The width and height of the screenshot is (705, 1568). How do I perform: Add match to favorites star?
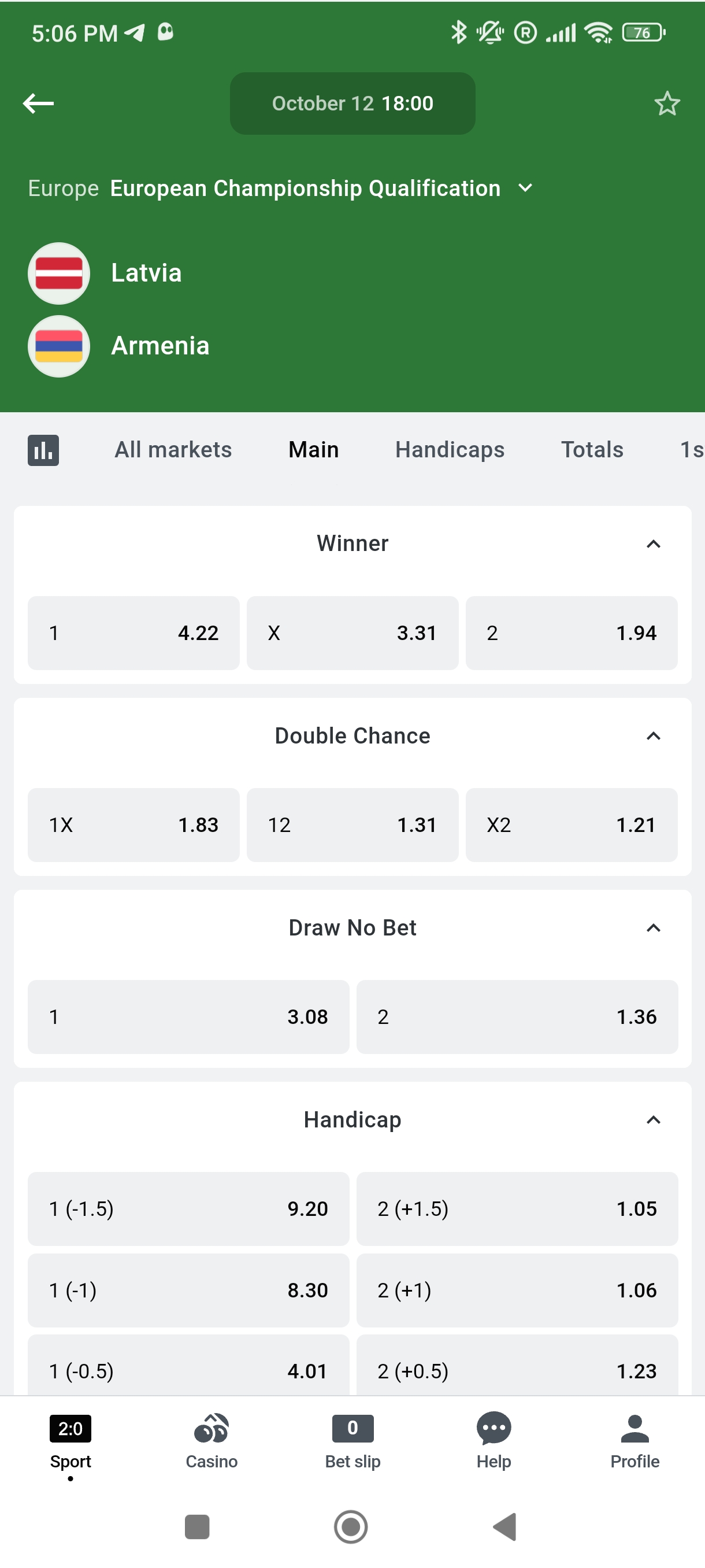(667, 103)
